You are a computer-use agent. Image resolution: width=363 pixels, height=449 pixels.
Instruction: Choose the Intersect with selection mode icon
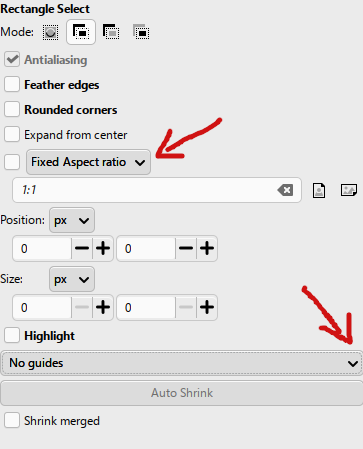[x=141, y=32]
